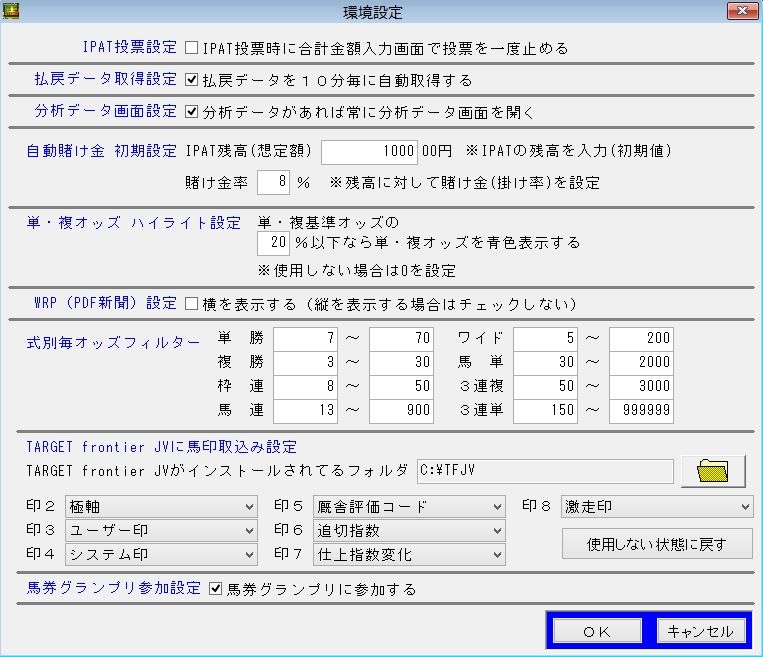Click 3連複 maximum odds field showing 3000
Image resolution: width=763 pixels, height=657 pixels.
(641, 386)
